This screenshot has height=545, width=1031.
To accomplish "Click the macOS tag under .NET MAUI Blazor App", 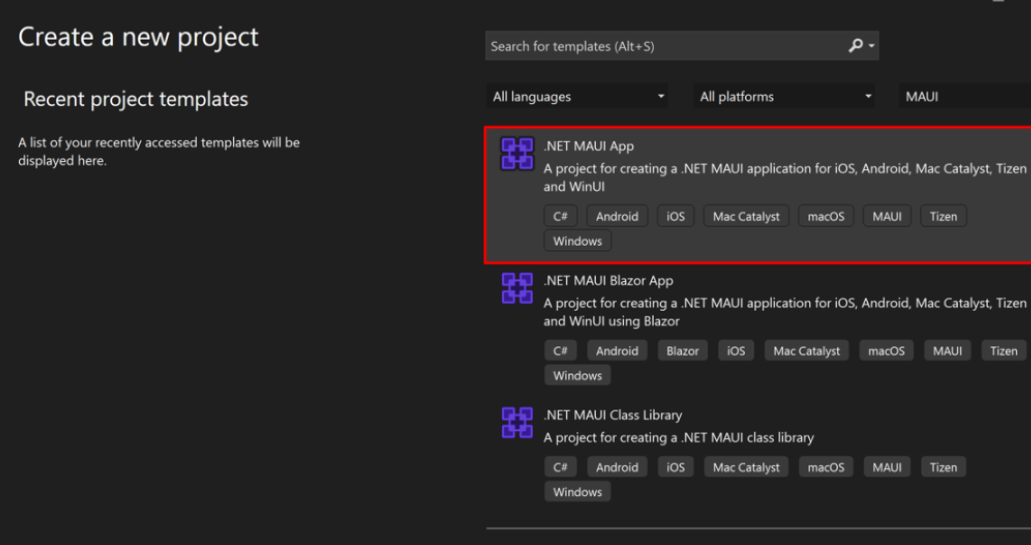I will [x=885, y=351].
